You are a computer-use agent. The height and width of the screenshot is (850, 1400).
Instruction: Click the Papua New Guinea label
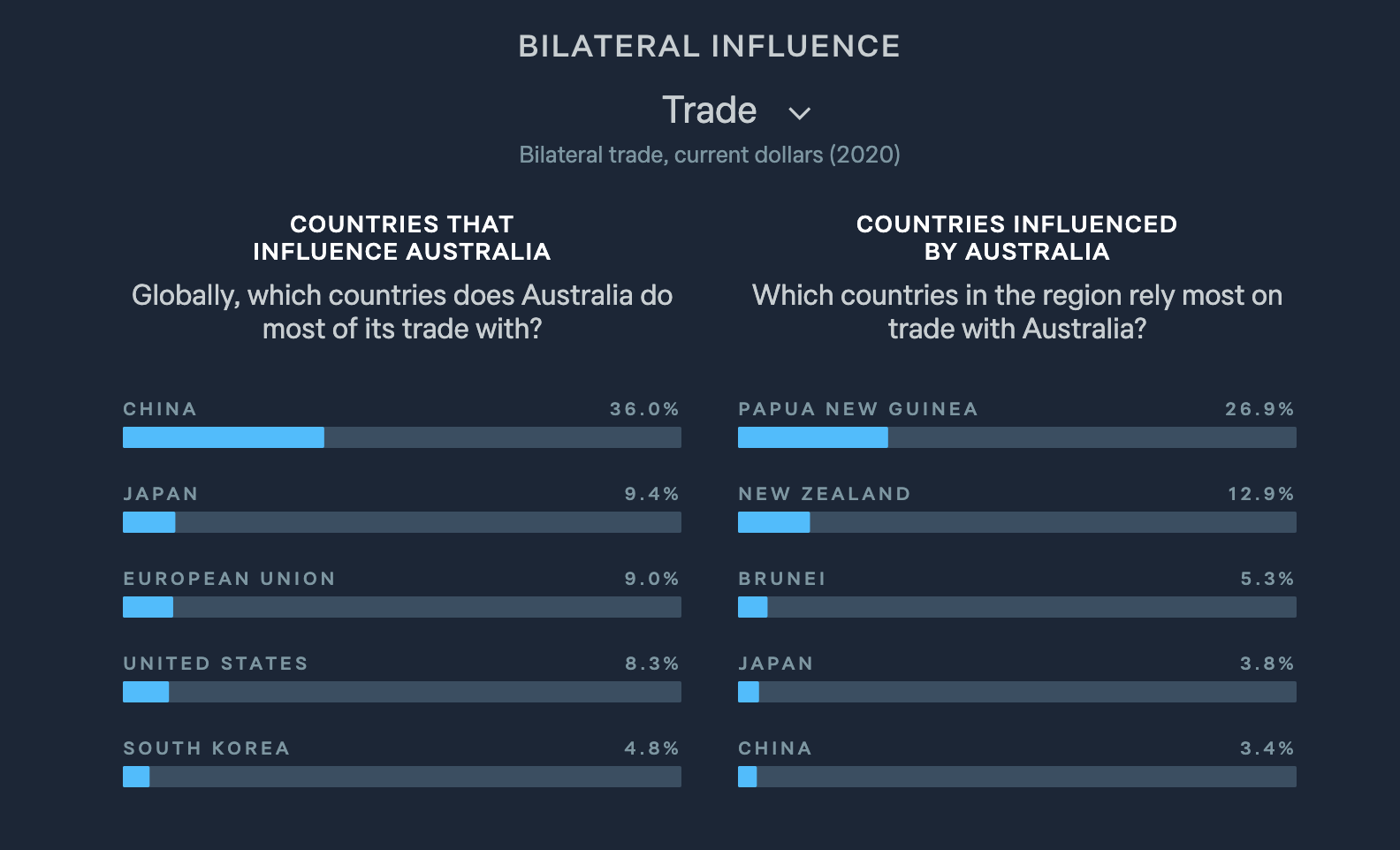[x=857, y=409]
